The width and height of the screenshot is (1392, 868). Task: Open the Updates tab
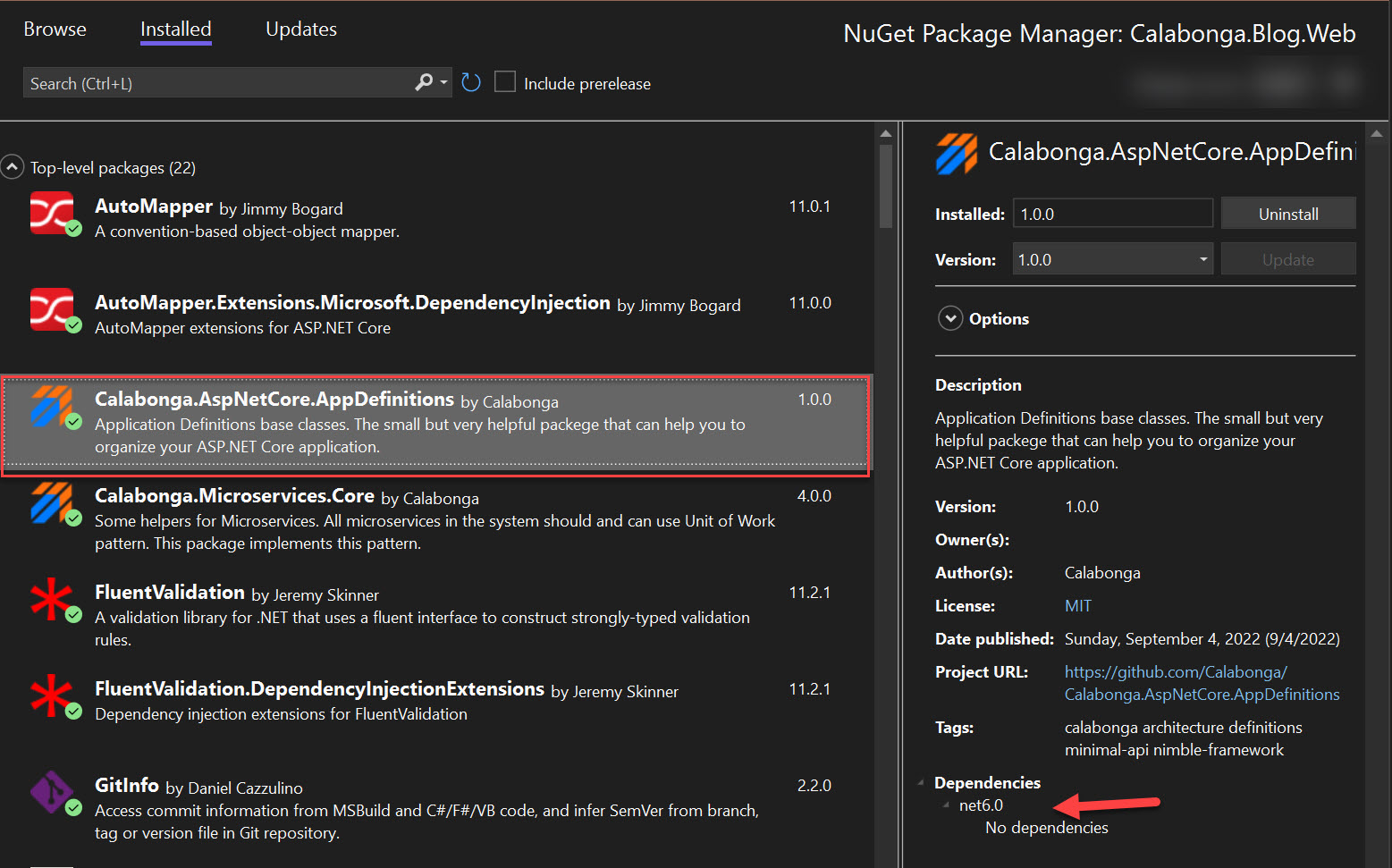click(301, 29)
